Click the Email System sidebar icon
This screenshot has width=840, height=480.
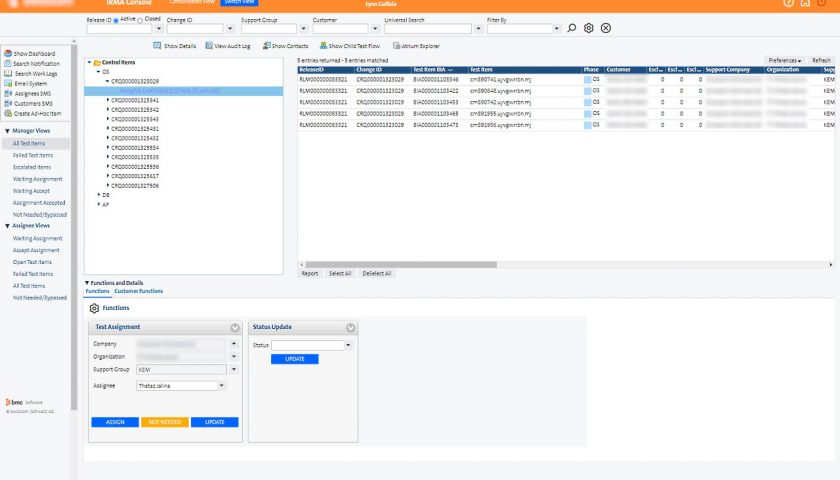[x=6, y=83]
